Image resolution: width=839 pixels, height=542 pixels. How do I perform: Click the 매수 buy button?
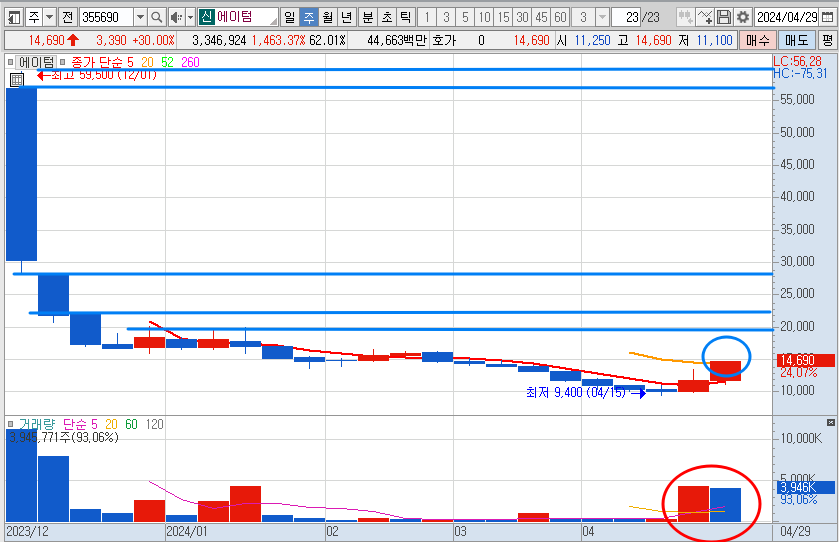tap(757, 40)
